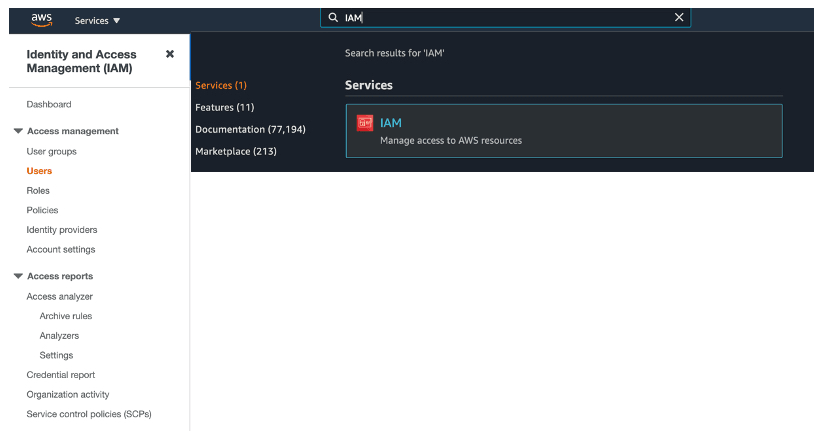Click the AWS logo home icon
This screenshot has height=437, width=821.
[x=41, y=20]
